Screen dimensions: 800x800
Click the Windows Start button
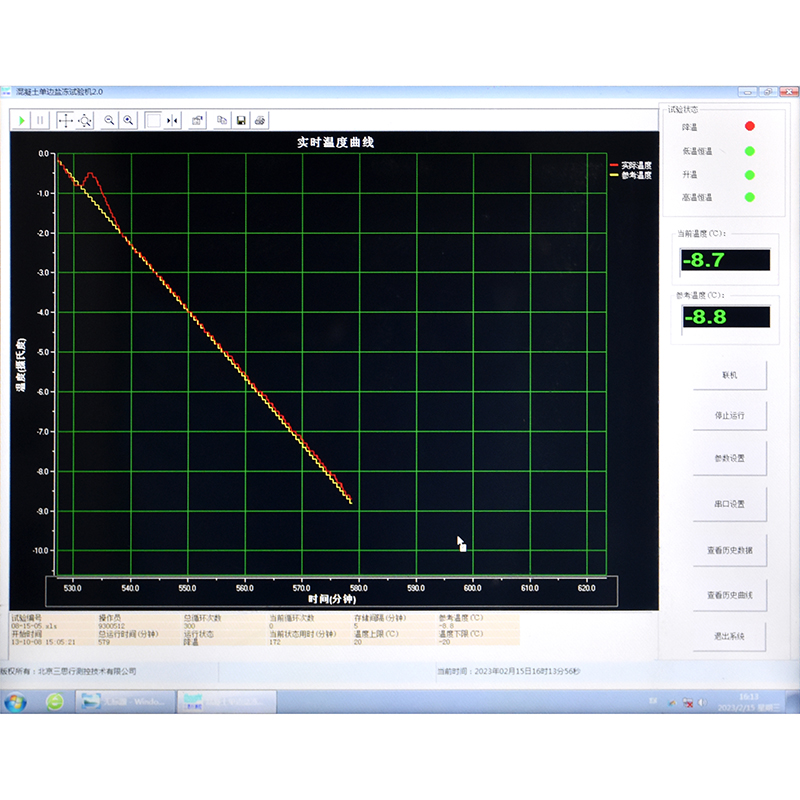[x=15, y=702]
